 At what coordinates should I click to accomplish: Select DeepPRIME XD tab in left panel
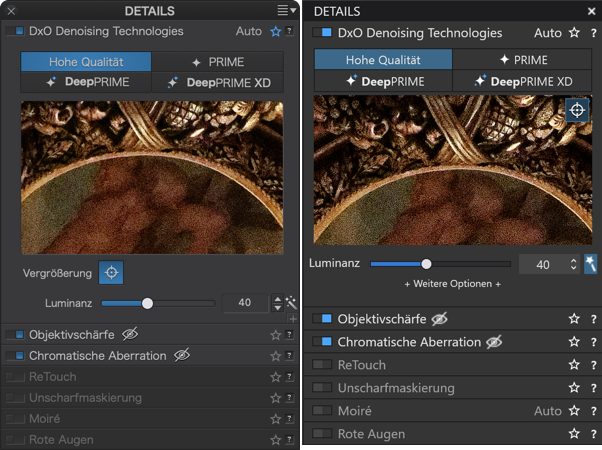pos(218,82)
